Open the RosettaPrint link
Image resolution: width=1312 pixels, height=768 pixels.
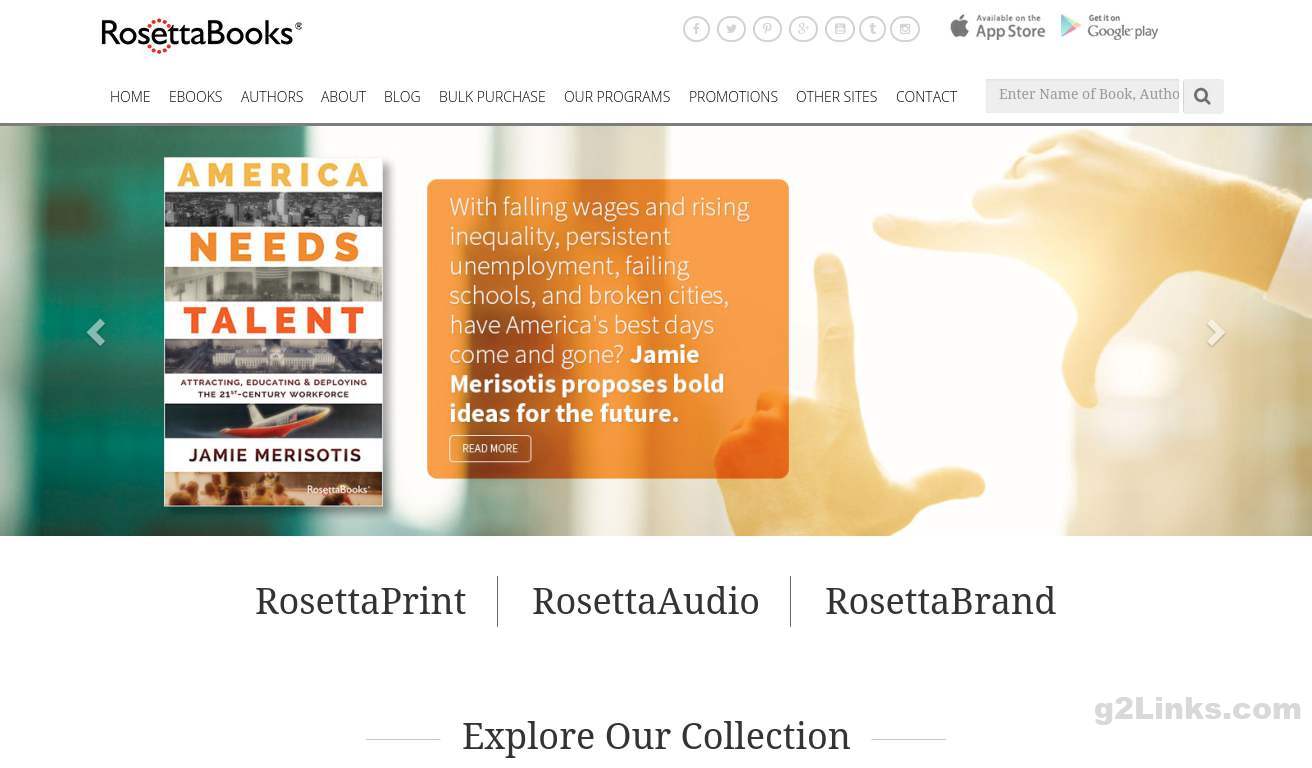tap(361, 601)
